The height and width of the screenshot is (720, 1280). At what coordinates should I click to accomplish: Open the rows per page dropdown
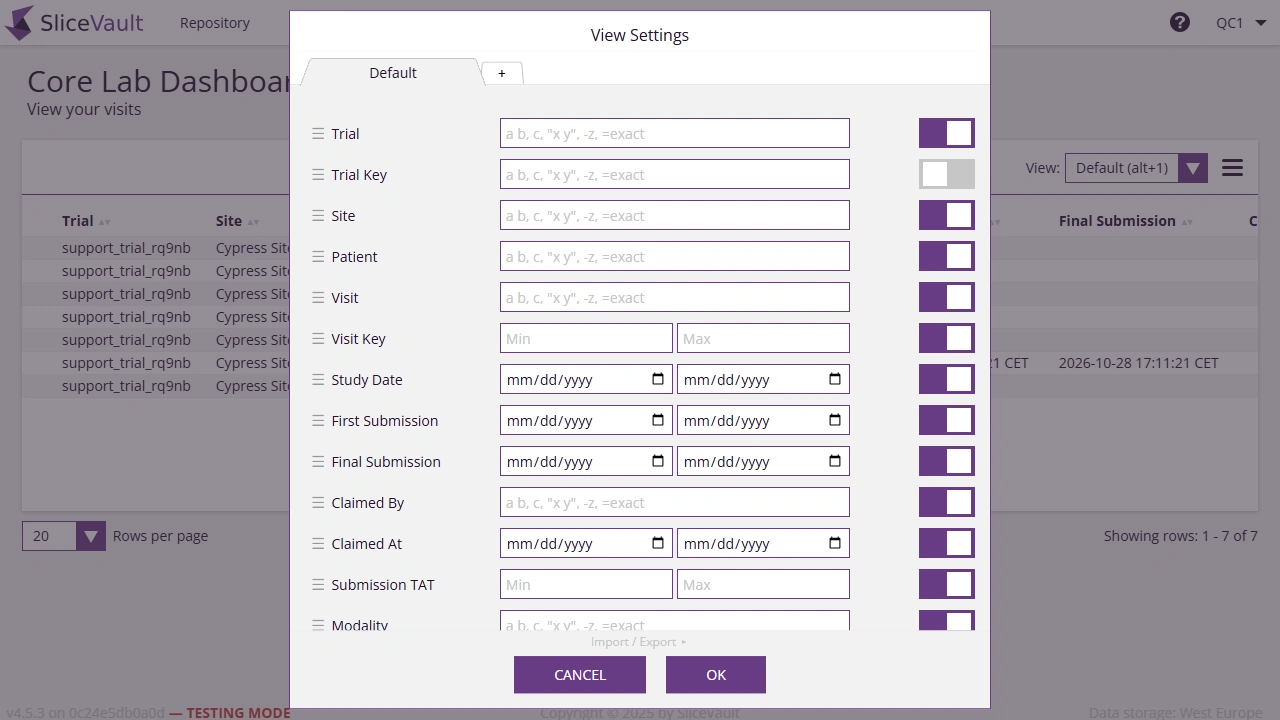64,536
